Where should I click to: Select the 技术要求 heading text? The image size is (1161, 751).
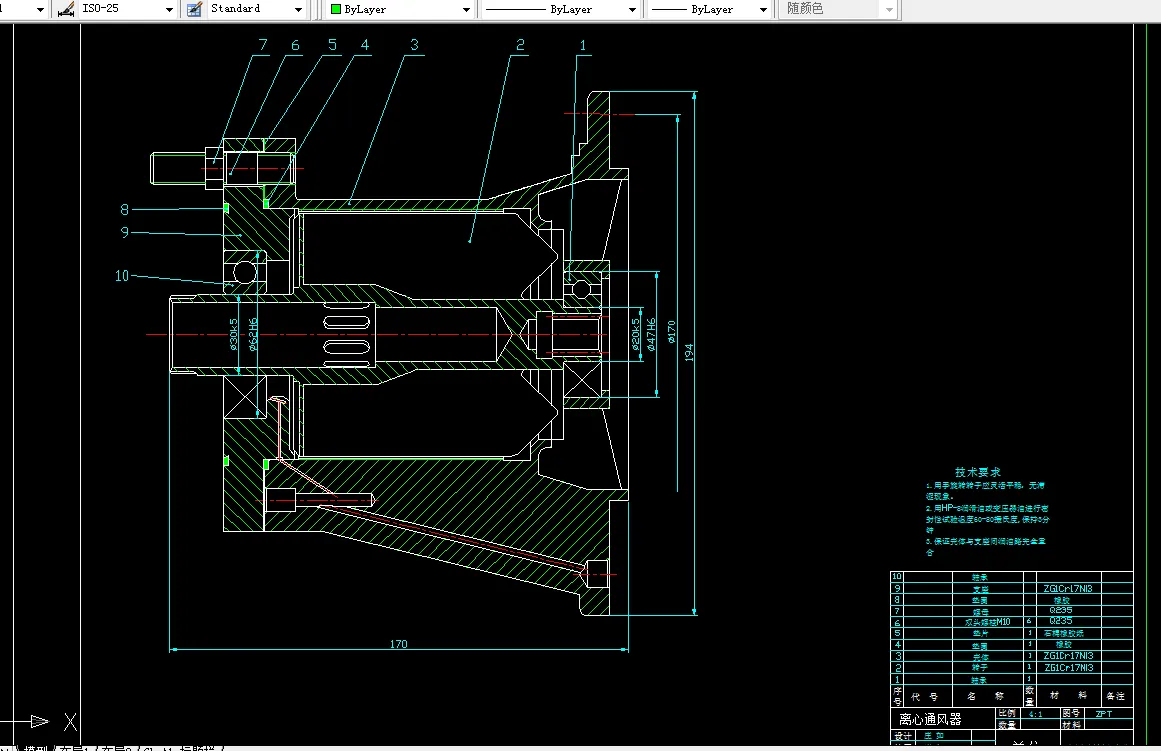(x=977, y=472)
